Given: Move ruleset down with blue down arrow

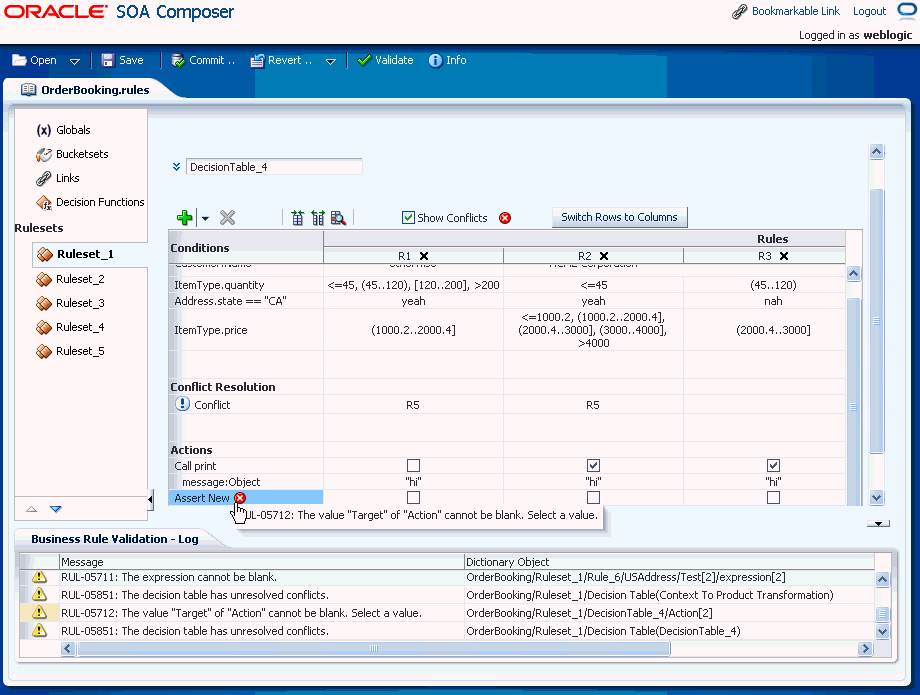Looking at the screenshot, I should point(56,509).
